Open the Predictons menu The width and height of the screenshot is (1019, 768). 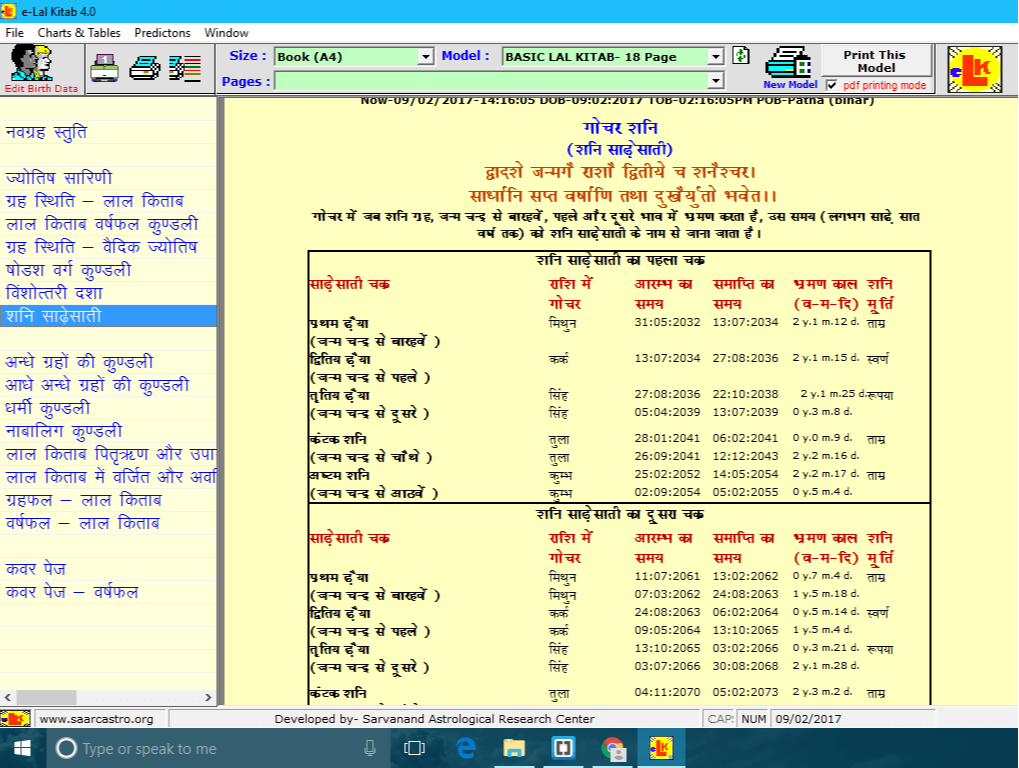(x=162, y=33)
